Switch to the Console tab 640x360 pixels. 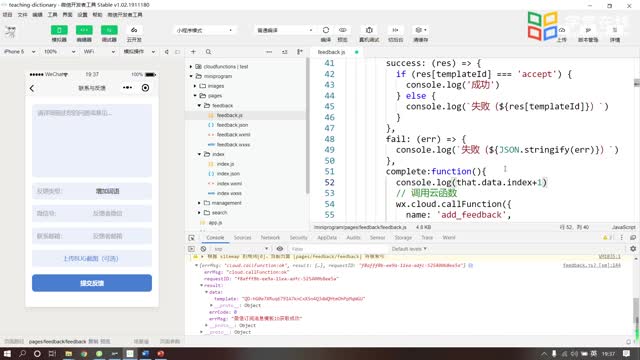pyautogui.click(x=215, y=238)
